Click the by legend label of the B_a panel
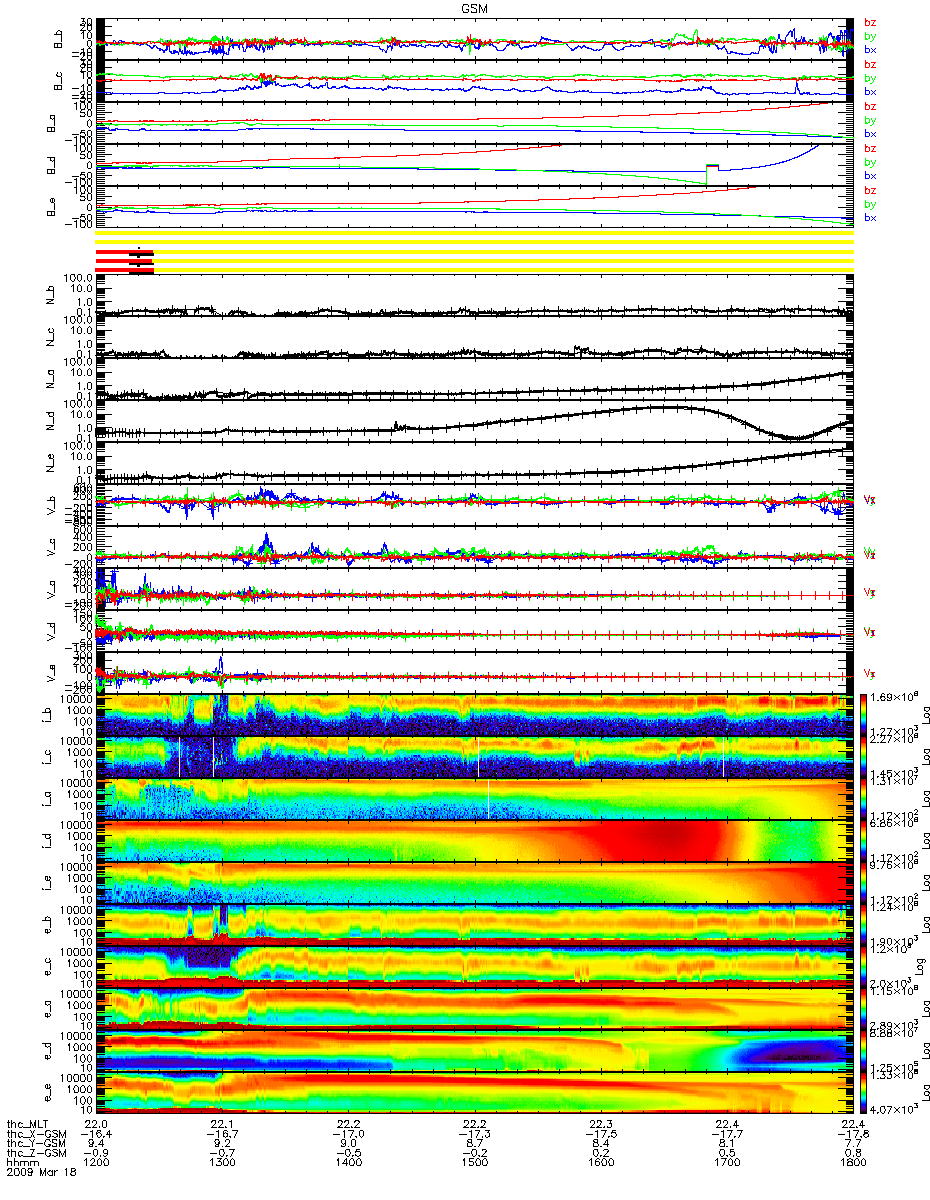Viewport: 930px width, 1200px height. 870,120
